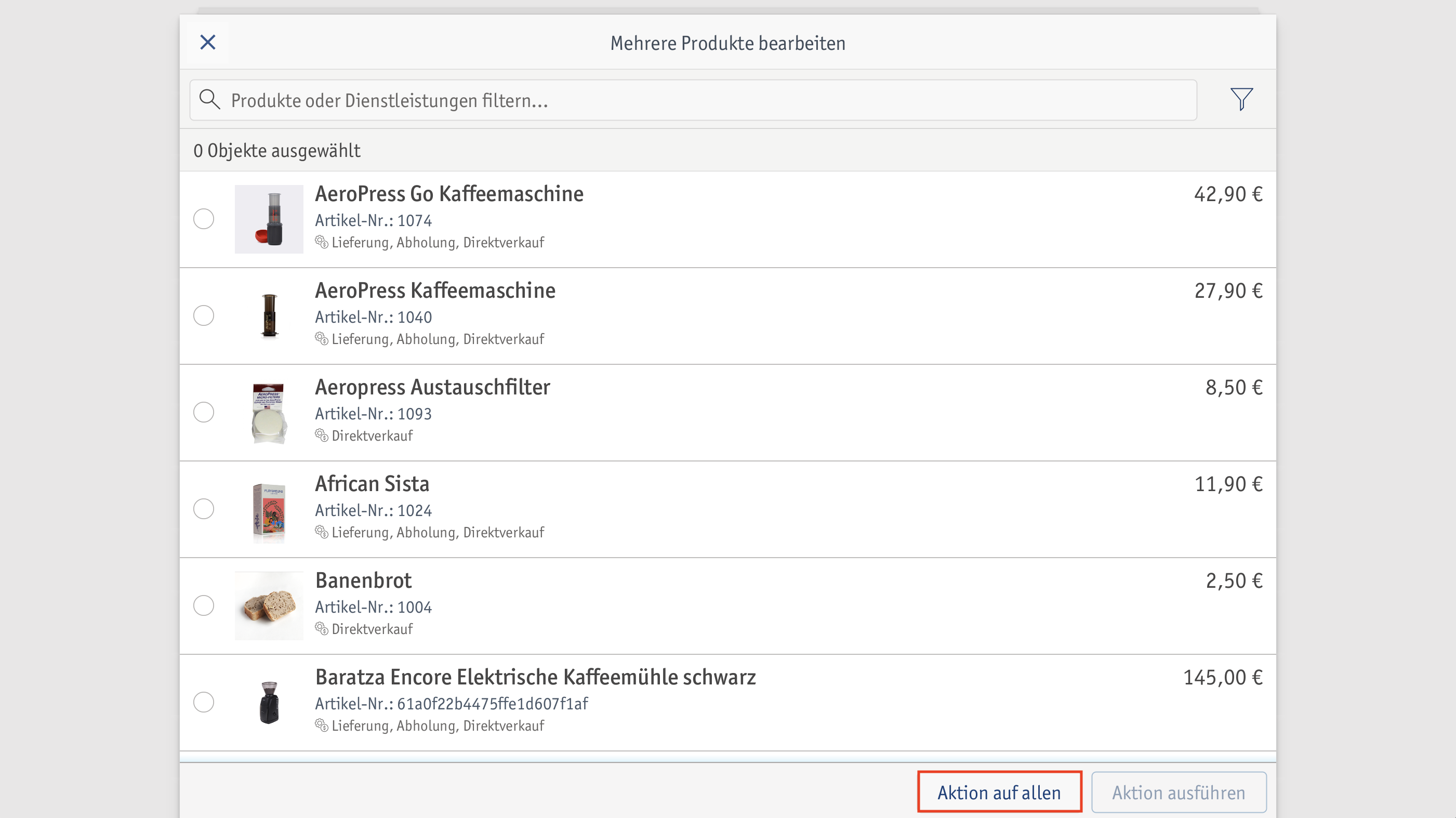The image size is (1456, 818).
Task: Click Artikel-Nr.: 1024 text
Action: point(374,510)
